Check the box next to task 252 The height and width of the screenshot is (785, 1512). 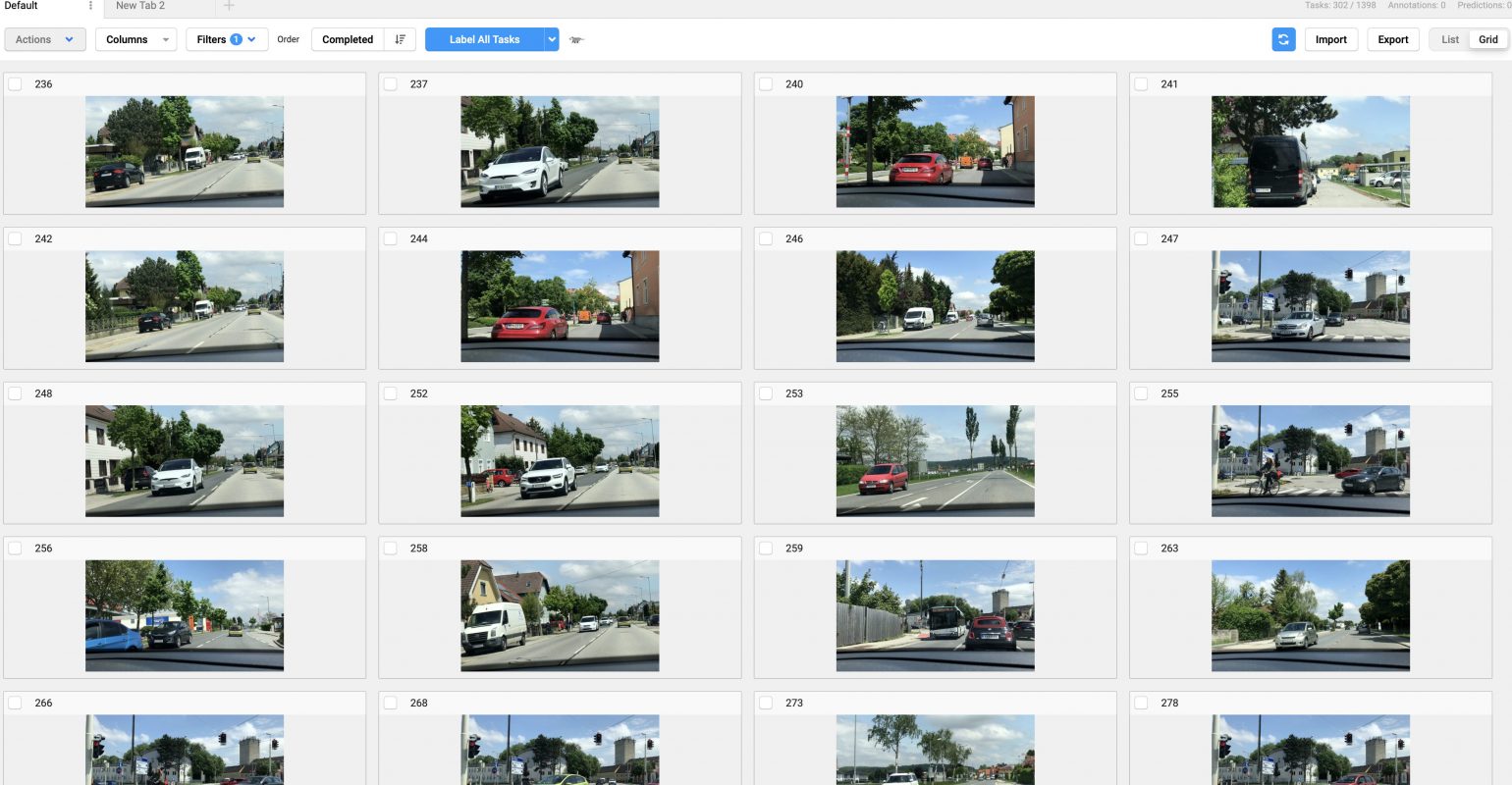(x=391, y=393)
